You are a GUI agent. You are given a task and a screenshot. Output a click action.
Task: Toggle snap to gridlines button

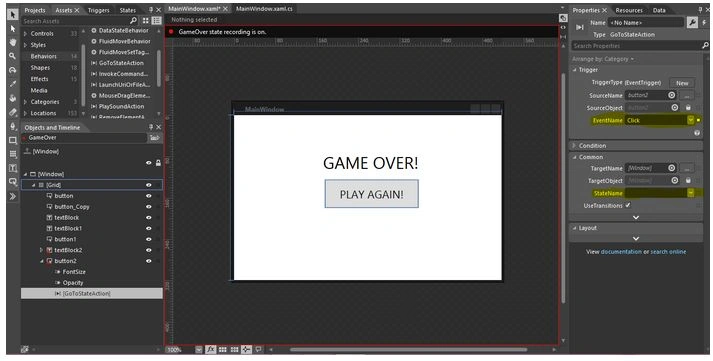235,350
